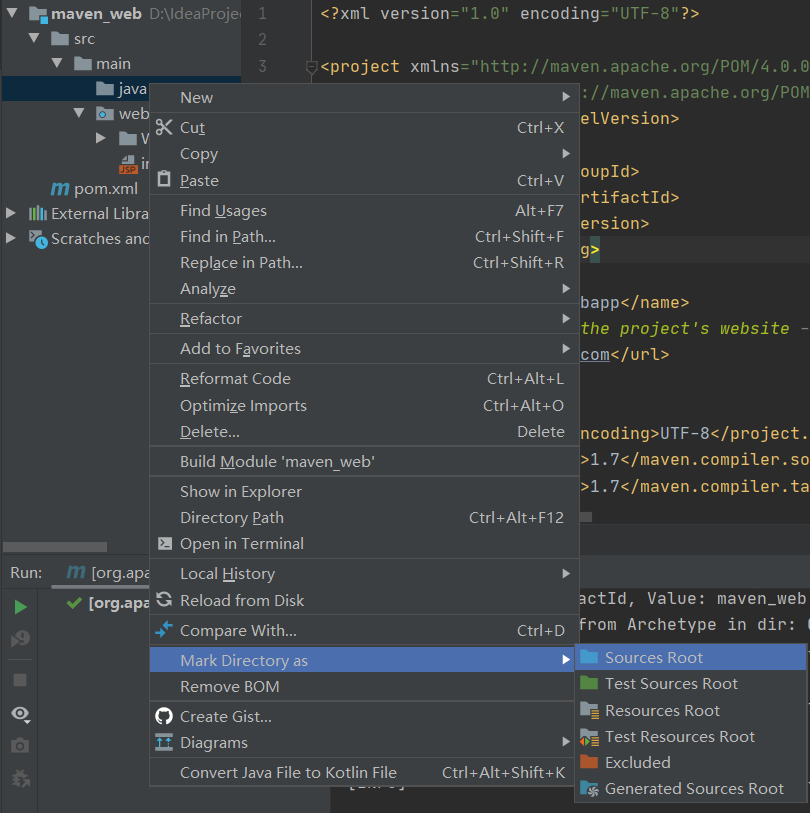The height and width of the screenshot is (813, 810).
Task: Open pom.xml in the project tree
Action: (x=106, y=188)
